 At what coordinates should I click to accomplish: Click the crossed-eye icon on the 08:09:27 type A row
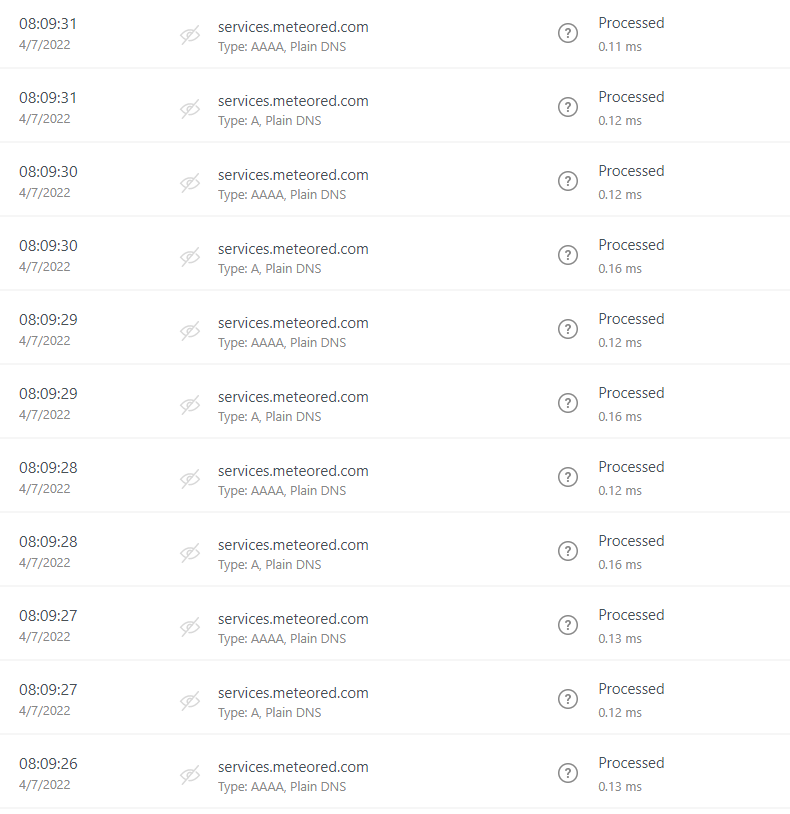click(190, 701)
